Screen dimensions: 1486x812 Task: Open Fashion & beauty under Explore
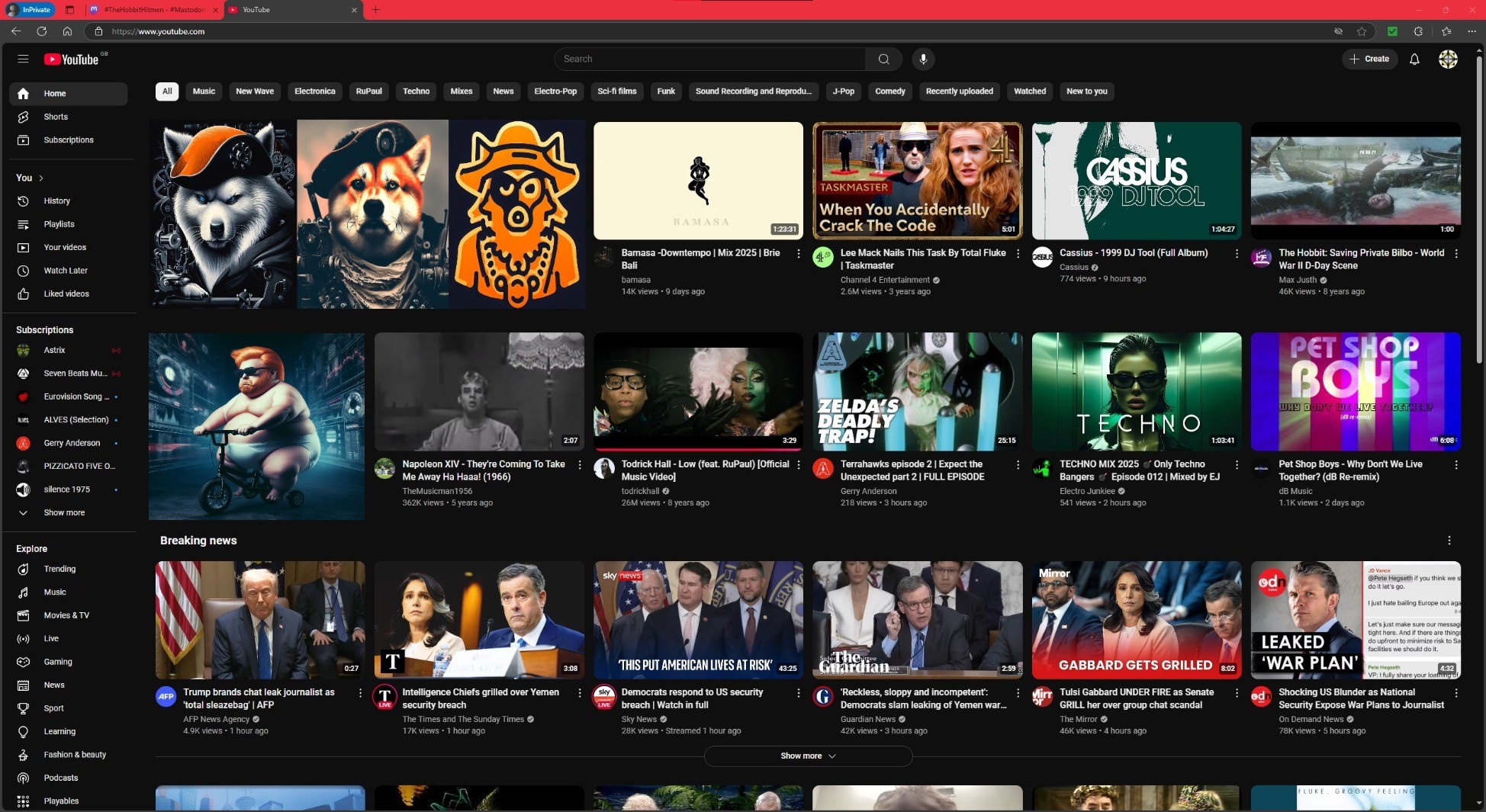click(68, 755)
